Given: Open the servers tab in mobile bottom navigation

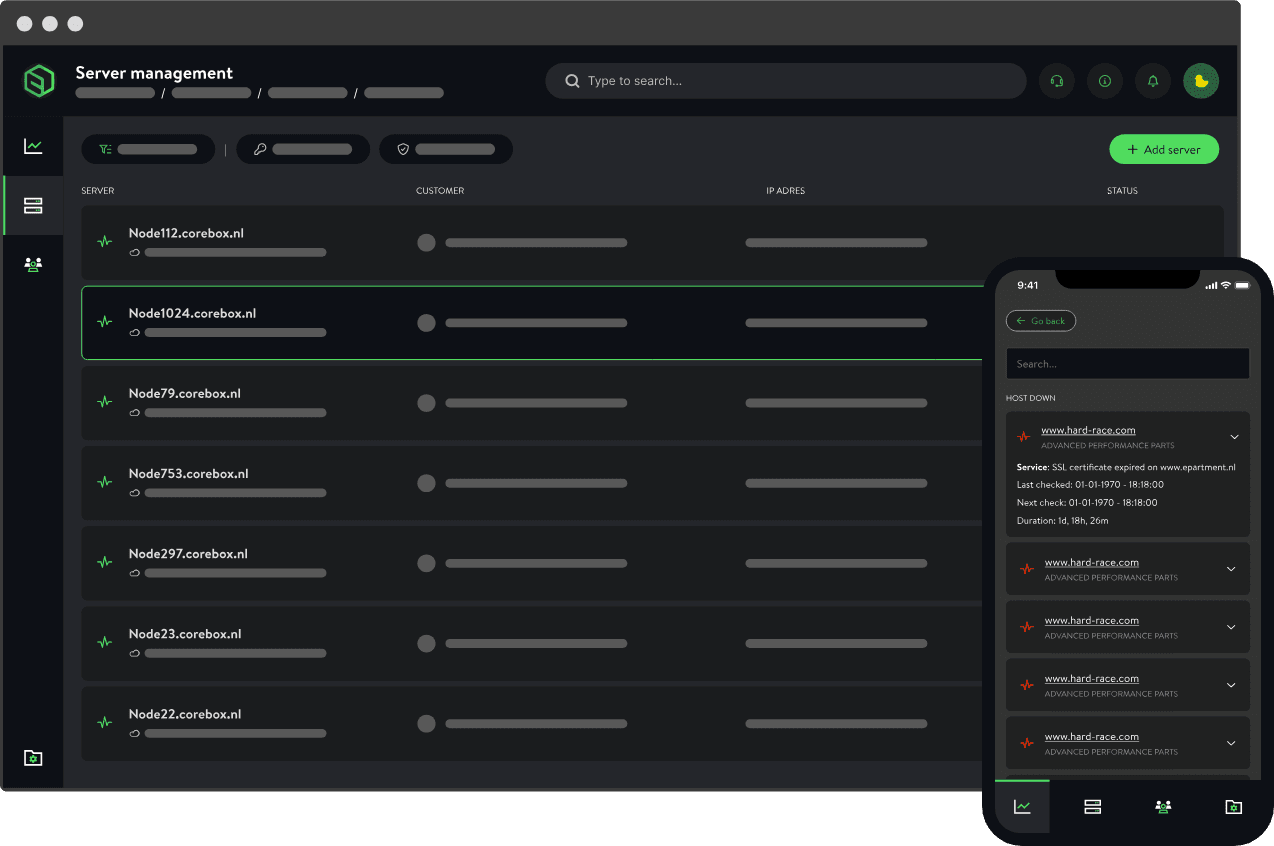Looking at the screenshot, I should [x=1092, y=807].
